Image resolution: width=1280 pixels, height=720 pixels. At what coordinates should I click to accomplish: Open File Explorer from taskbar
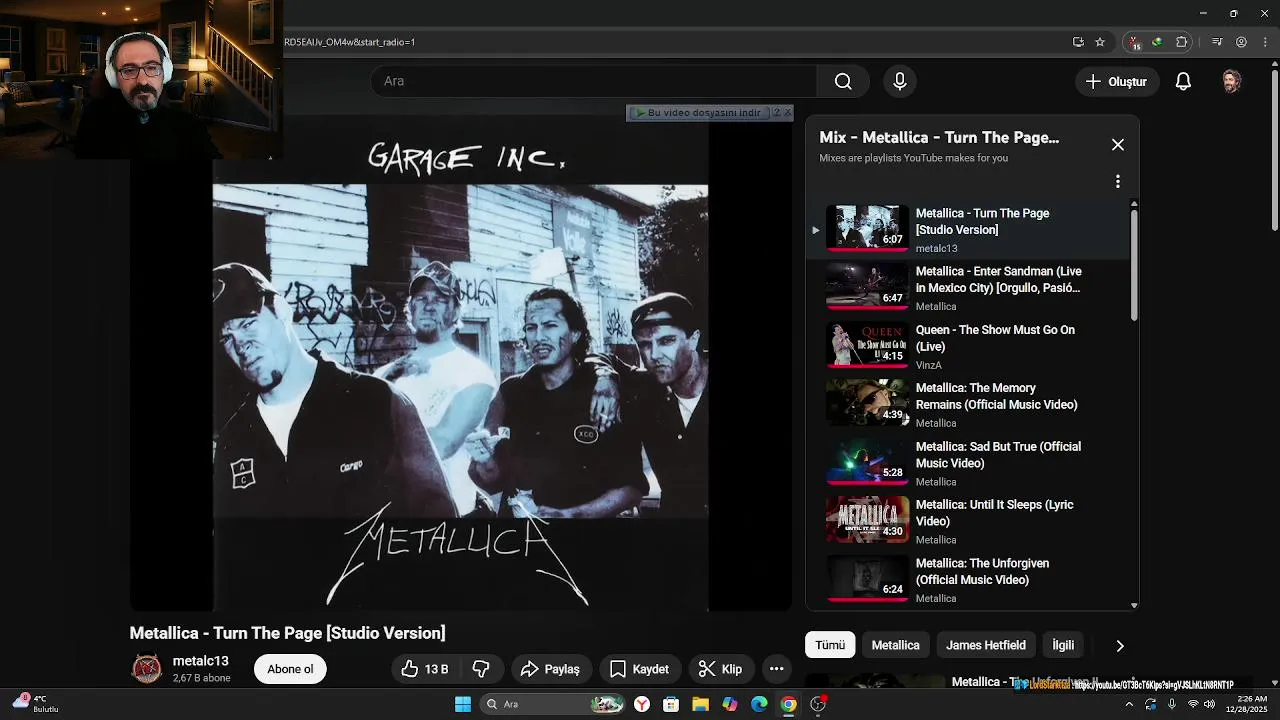[700, 704]
